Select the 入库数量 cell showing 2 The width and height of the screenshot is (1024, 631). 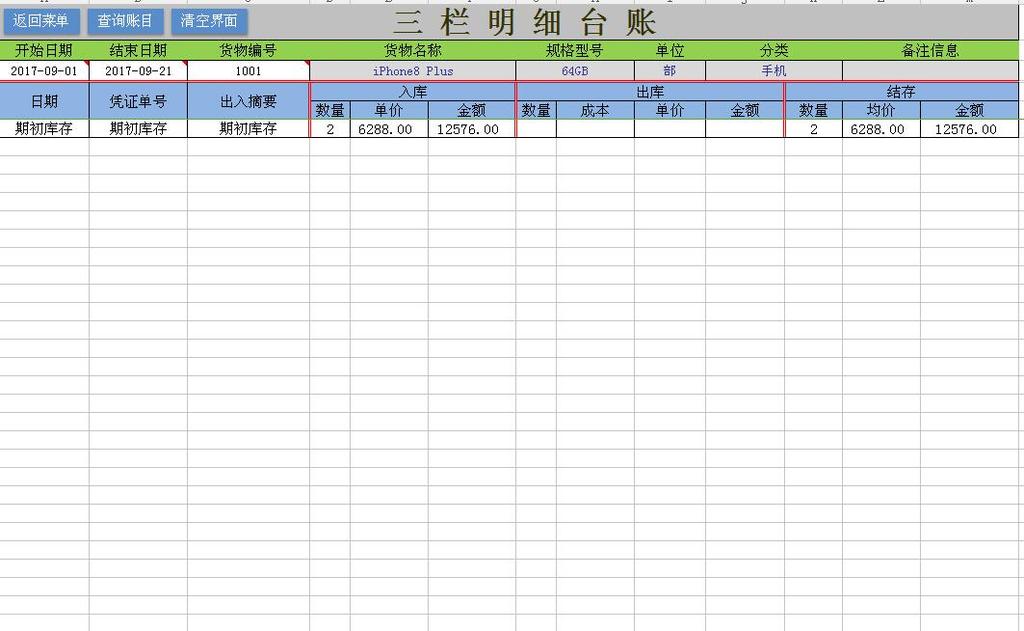click(x=329, y=128)
